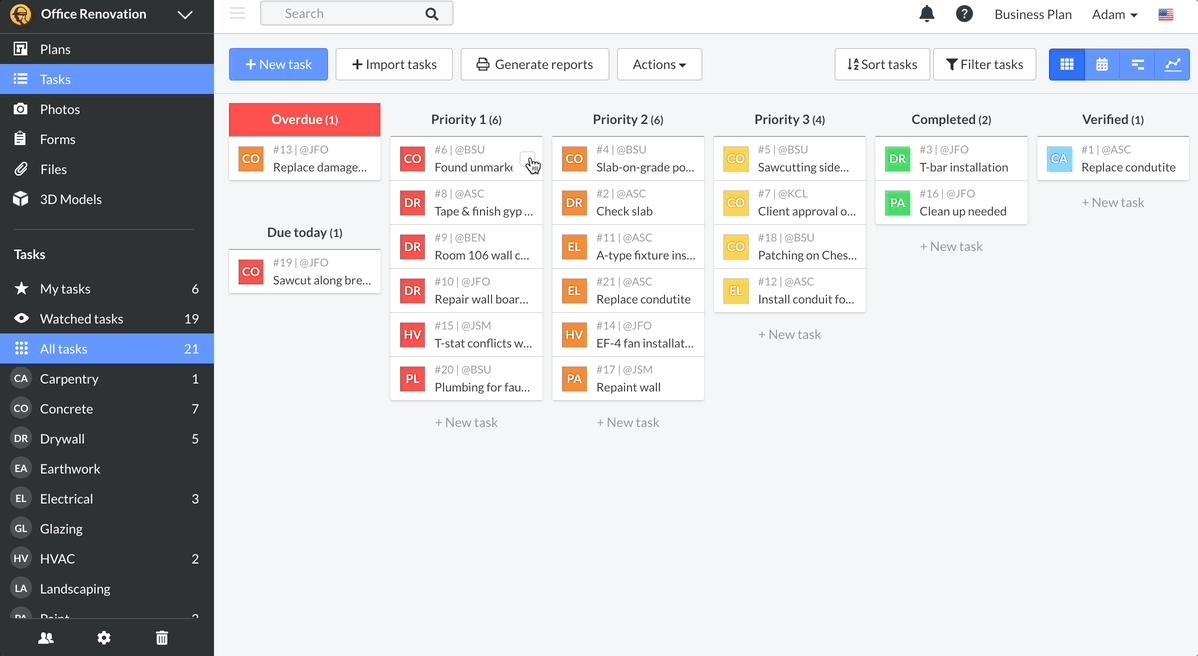1198x656 pixels.
Task: Open the team members icon in sidebar footer
Action: coord(46,638)
